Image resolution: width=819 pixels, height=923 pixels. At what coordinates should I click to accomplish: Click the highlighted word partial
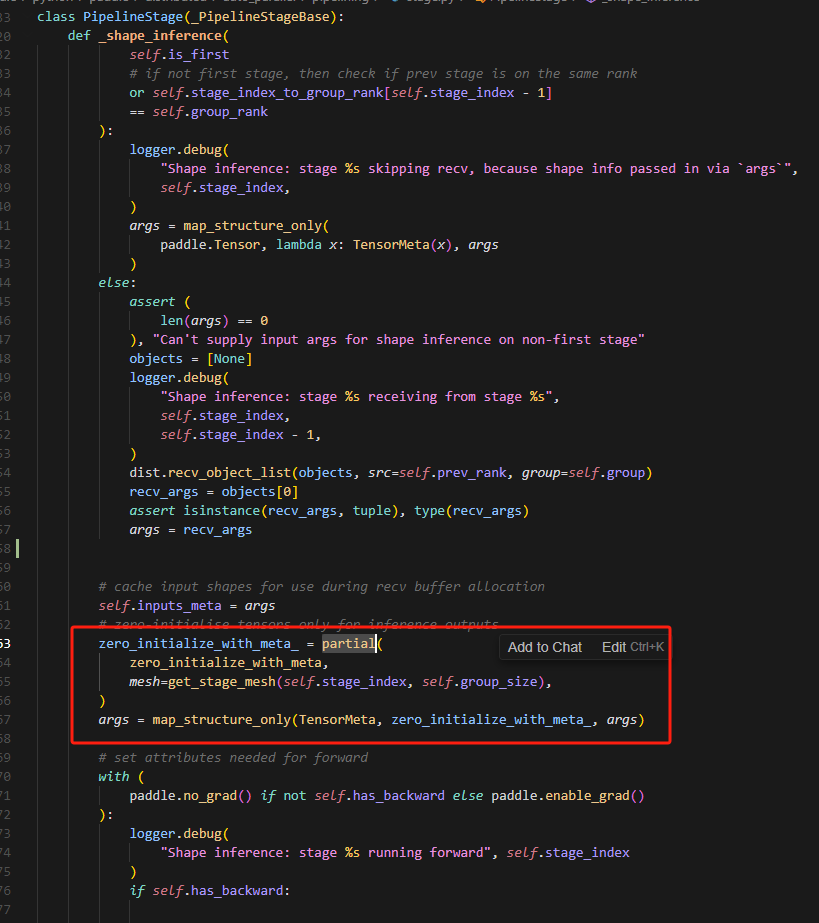tap(348, 644)
